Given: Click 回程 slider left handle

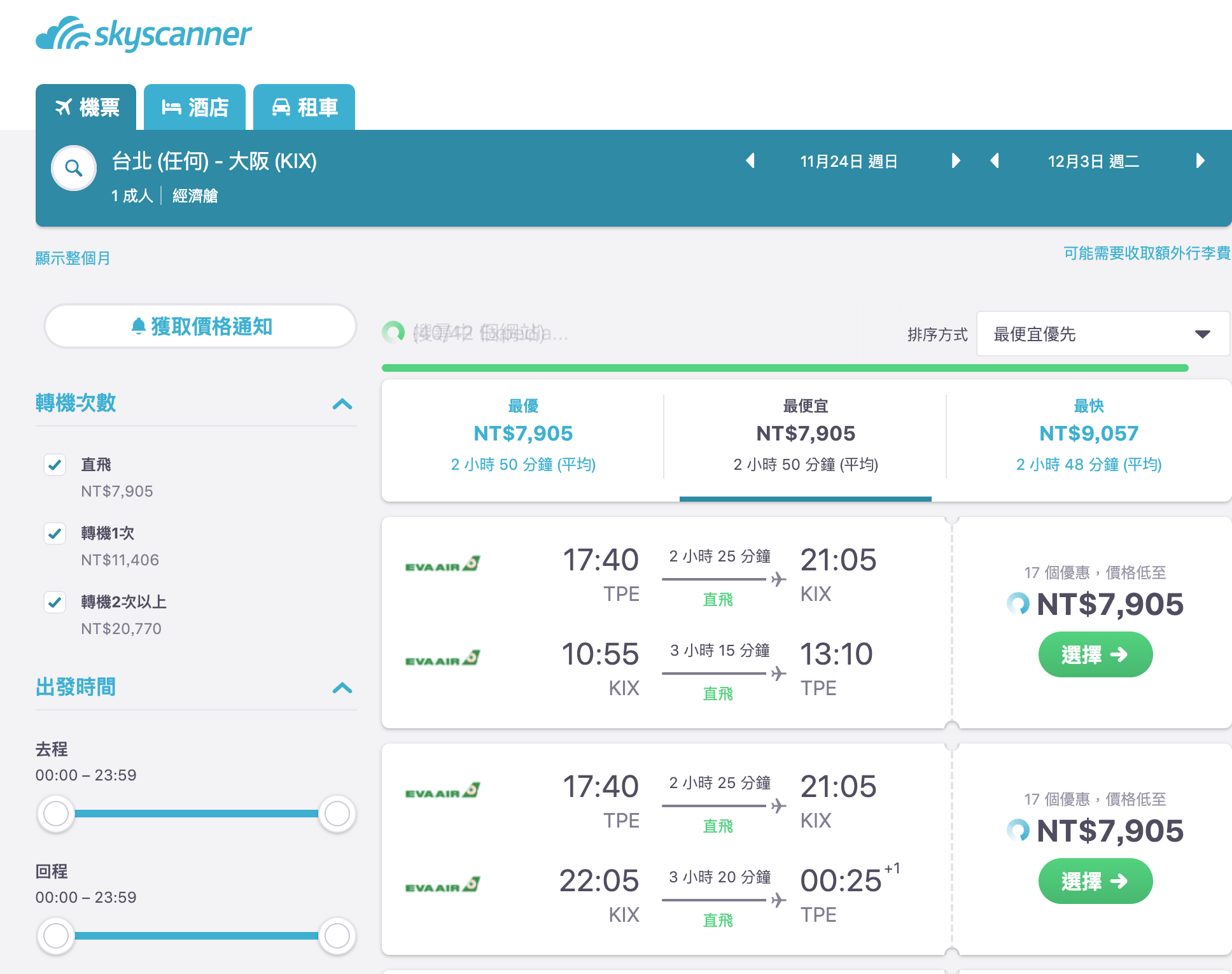Looking at the screenshot, I should point(56,935).
